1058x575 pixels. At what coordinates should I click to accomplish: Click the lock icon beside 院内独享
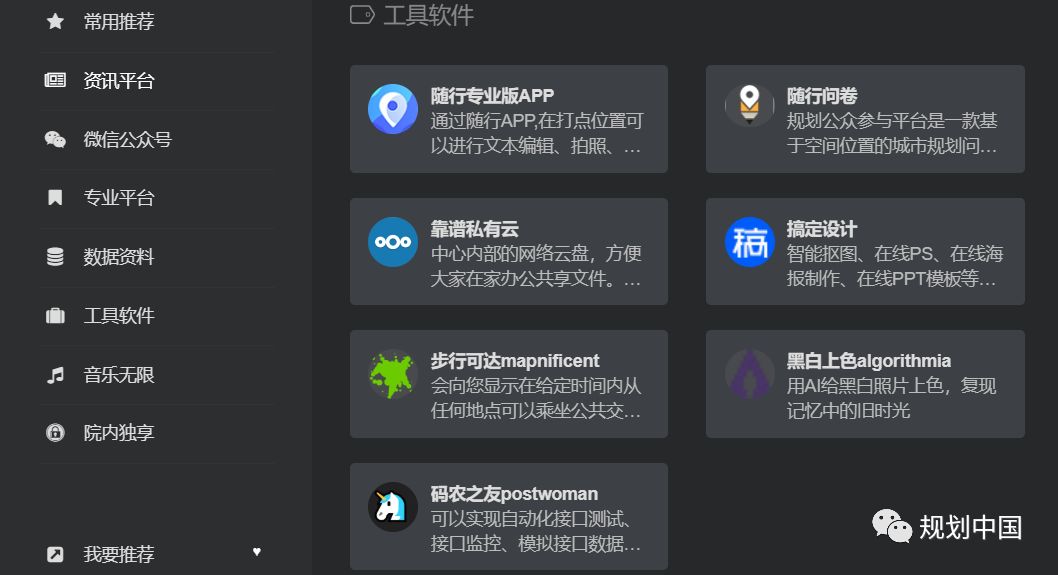(55, 433)
